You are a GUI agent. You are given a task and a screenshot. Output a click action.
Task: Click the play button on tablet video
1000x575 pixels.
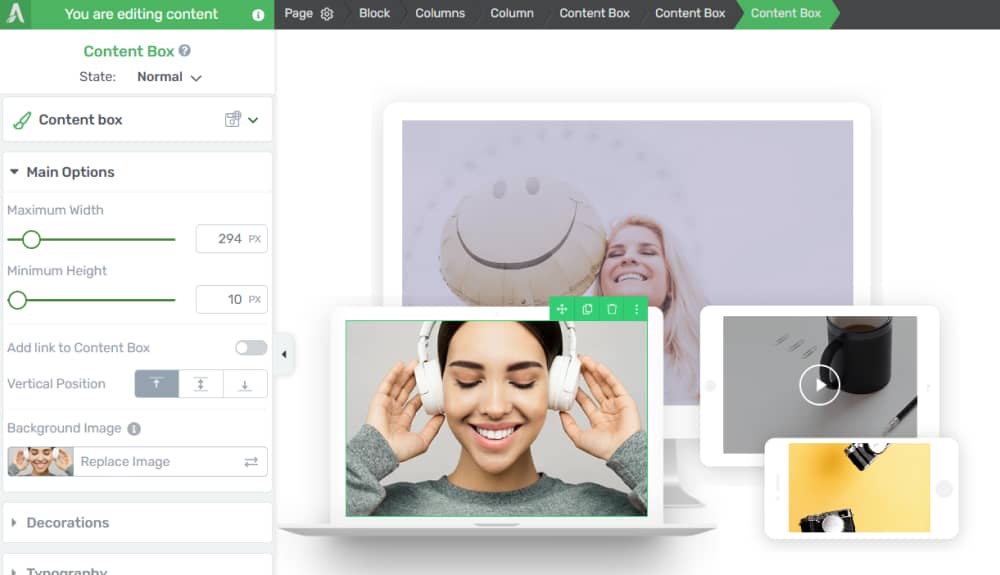(820, 384)
